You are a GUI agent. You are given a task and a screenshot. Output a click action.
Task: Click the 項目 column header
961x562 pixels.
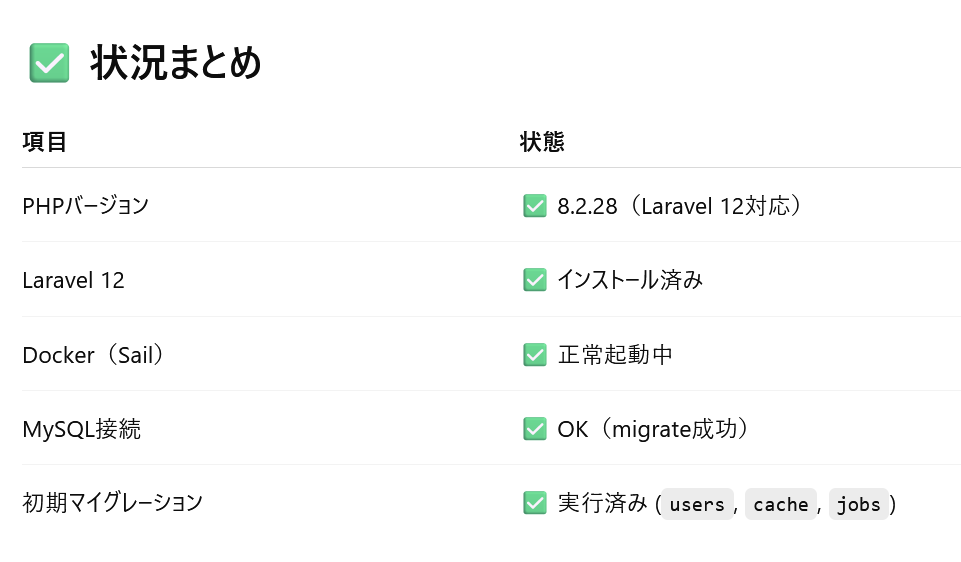click(x=44, y=142)
